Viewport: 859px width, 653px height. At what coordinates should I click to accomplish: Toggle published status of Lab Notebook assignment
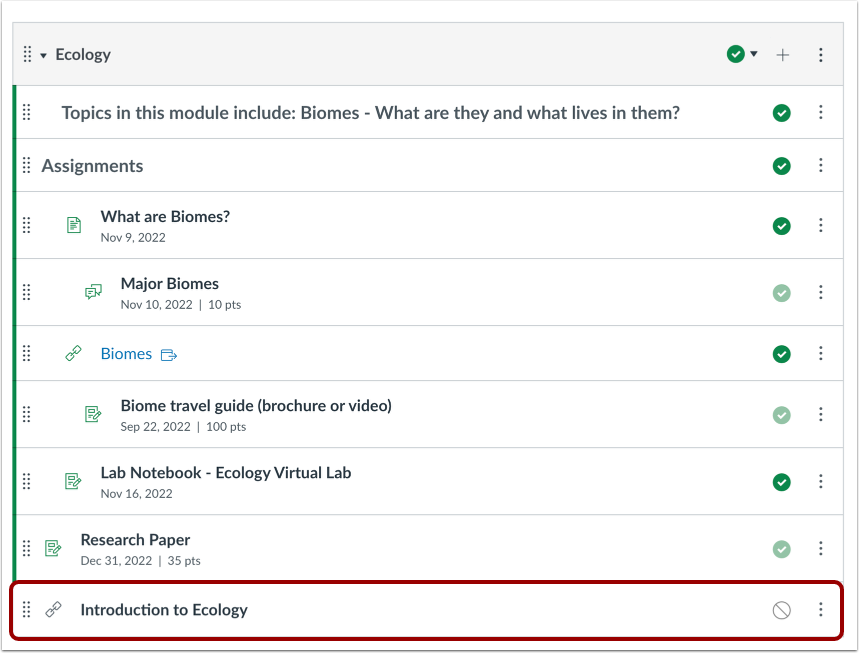click(x=782, y=482)
